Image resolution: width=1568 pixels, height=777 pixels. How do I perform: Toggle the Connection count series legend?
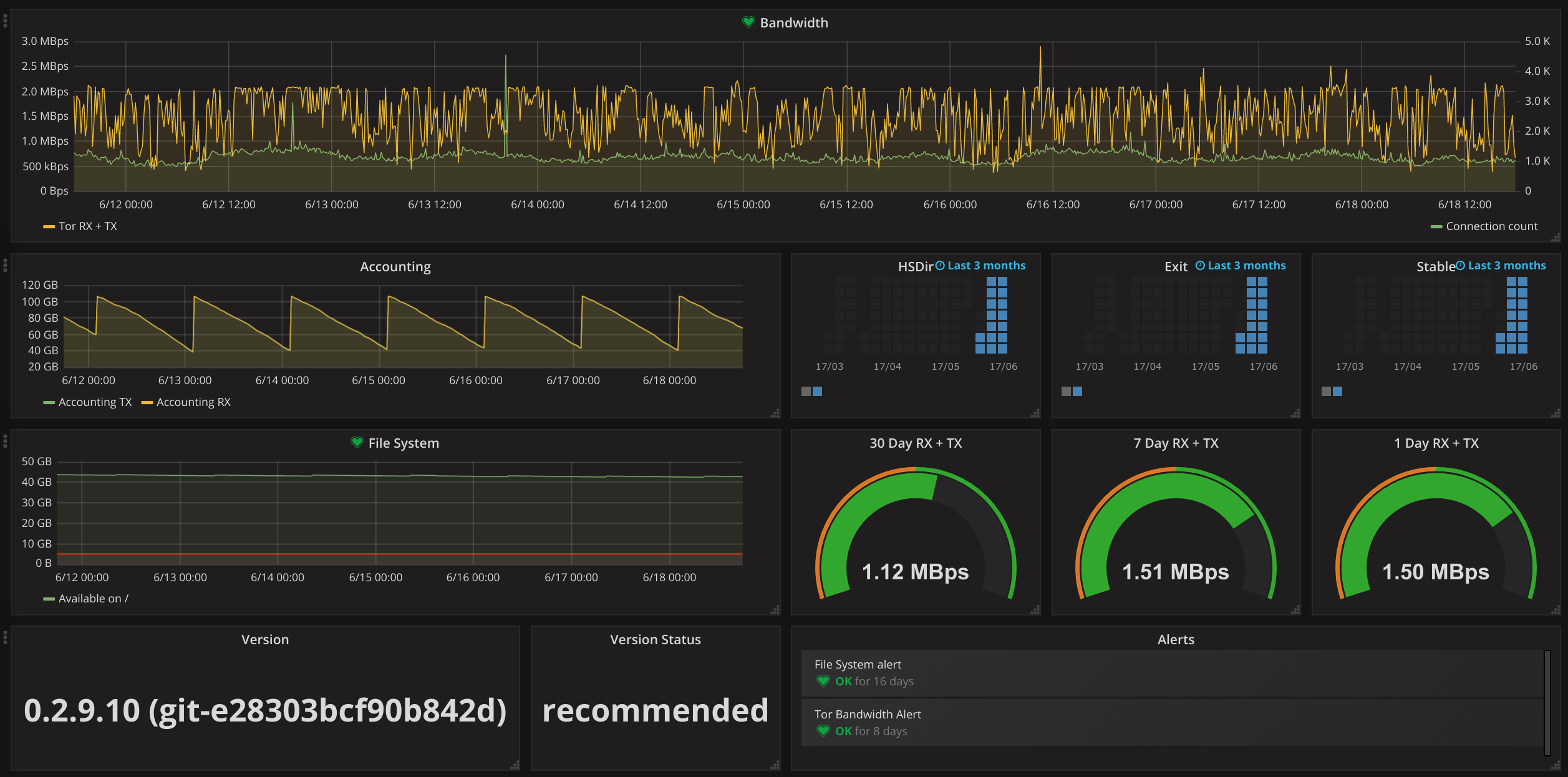pyautogui.click(x=1491, y=226)
